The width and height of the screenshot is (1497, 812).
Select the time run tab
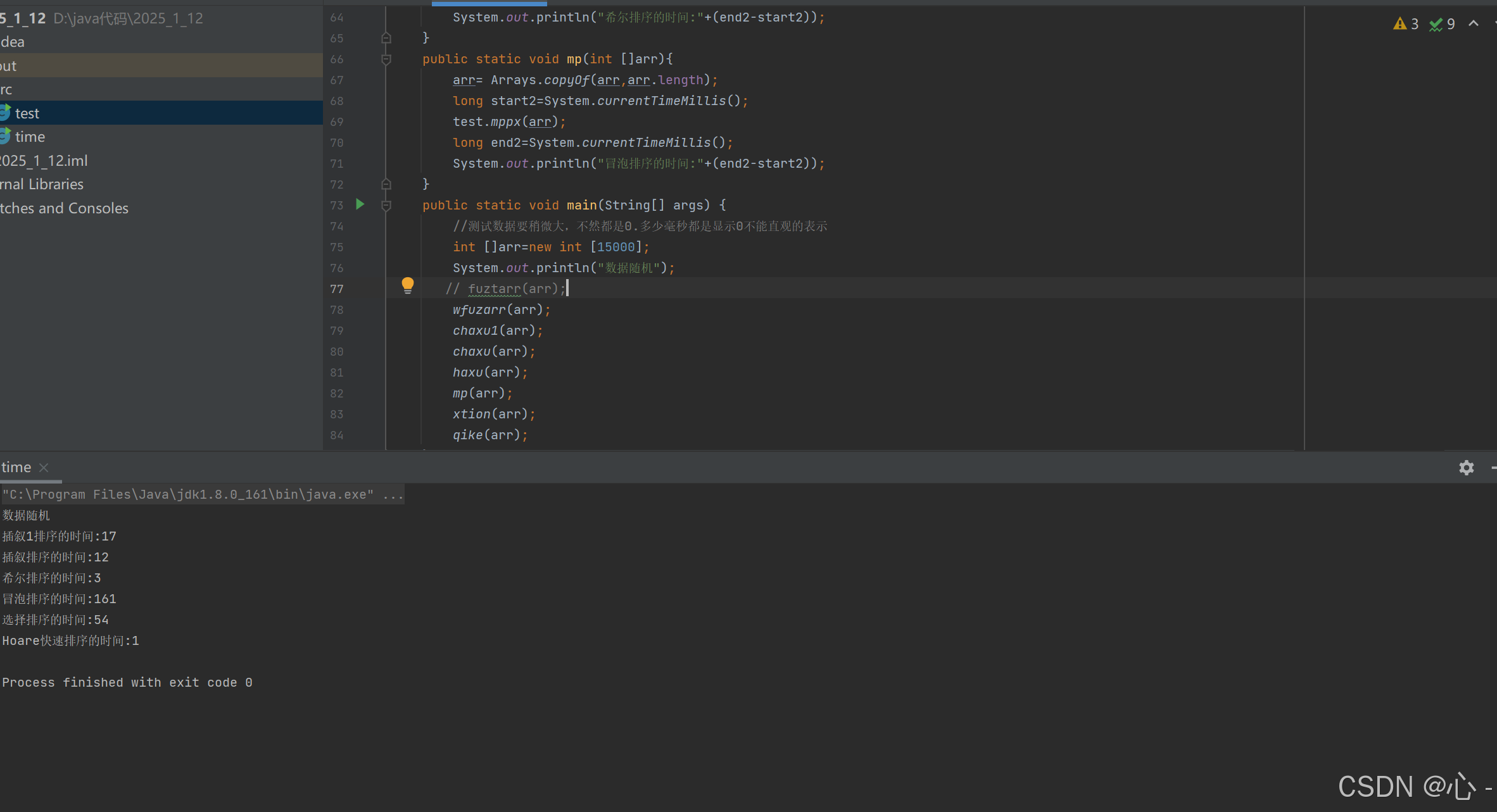(x=16, y=468)
